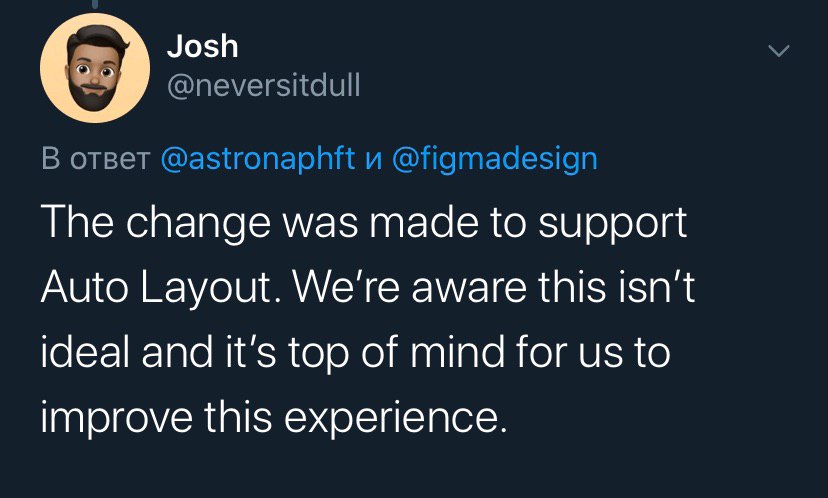Screen dimensions: 828x498
Task: Click the 'В ответ' reply label
Action: pyautogui.click(x=96, y=158)
